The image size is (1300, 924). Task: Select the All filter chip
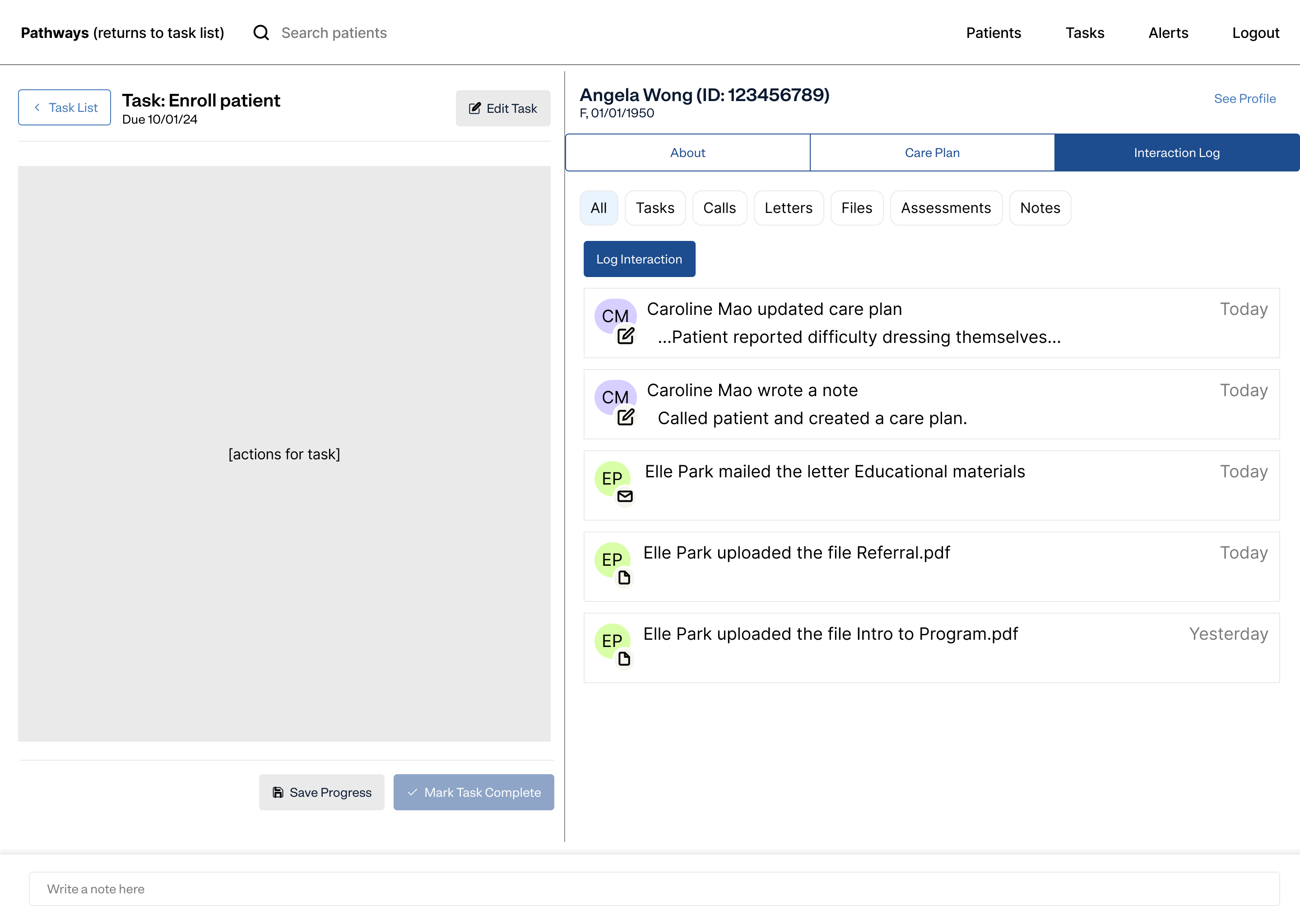point(599,208)
